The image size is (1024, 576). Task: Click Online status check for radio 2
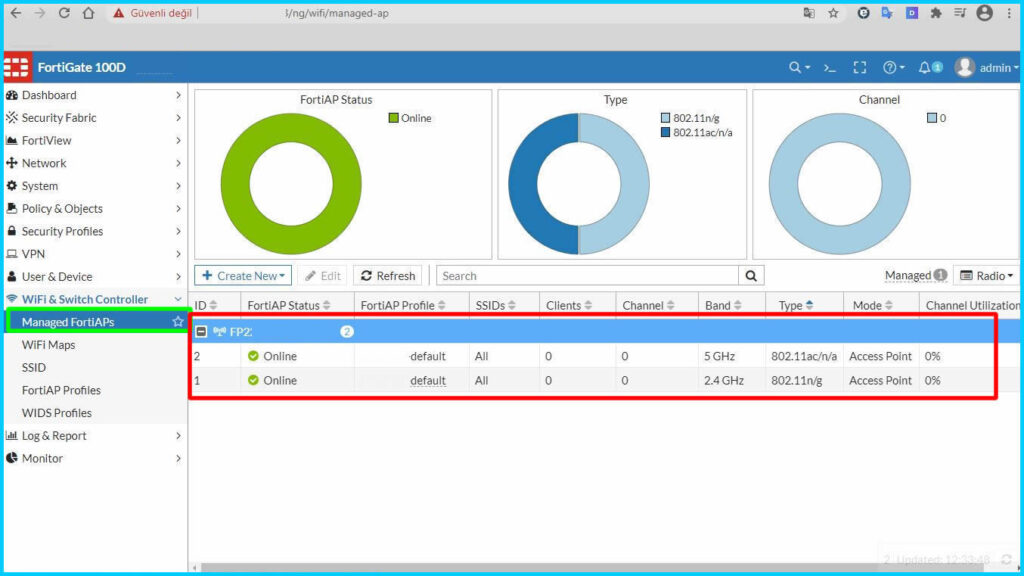(253, 356)
